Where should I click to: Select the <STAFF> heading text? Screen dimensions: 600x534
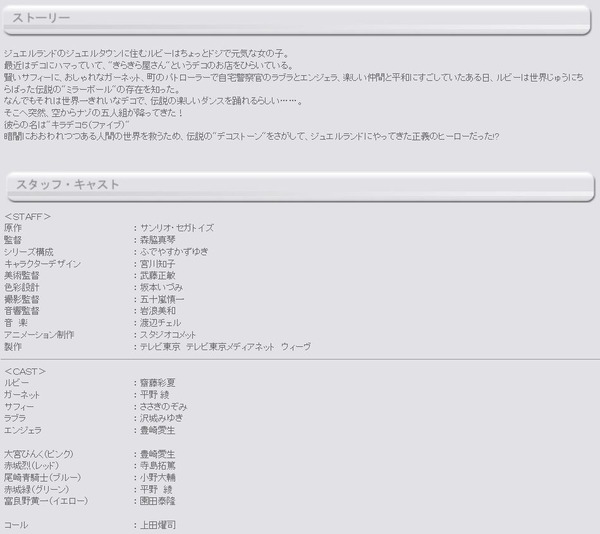click(x=28, y=217)
